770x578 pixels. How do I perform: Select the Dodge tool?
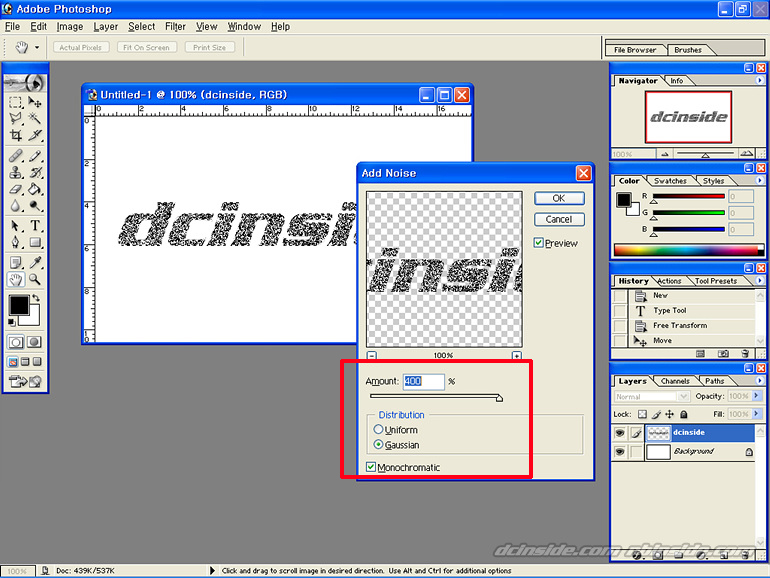click(34, 205)
